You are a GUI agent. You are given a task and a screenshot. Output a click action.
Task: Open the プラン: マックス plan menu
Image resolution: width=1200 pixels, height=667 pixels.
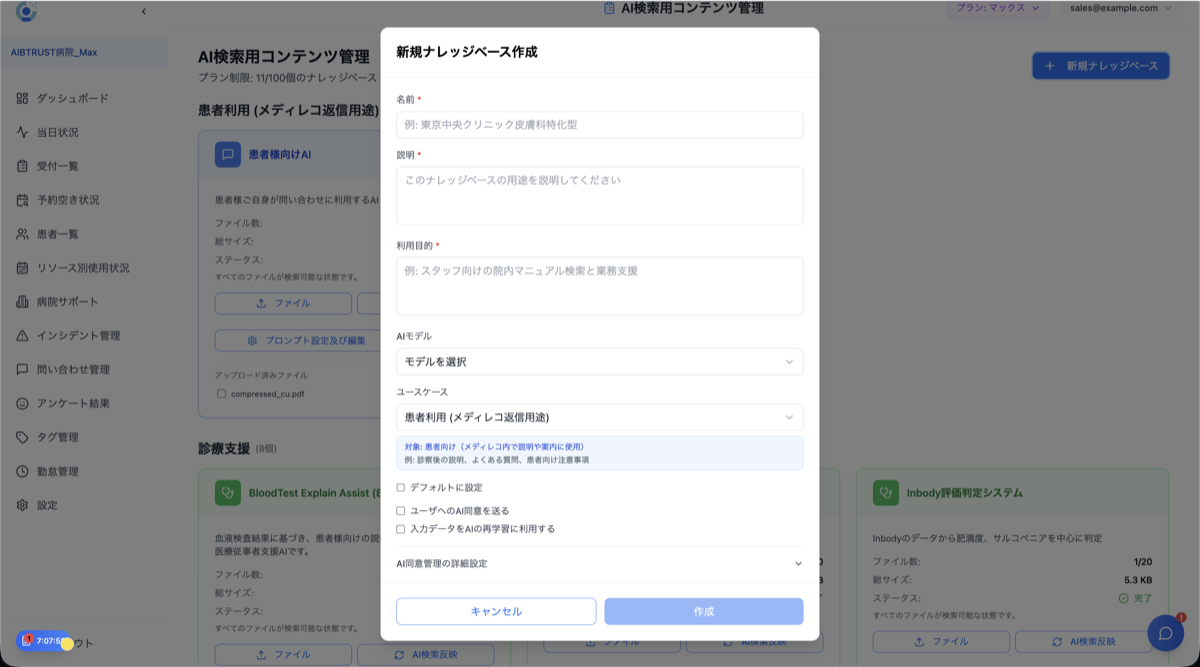[x=998, y=11]
